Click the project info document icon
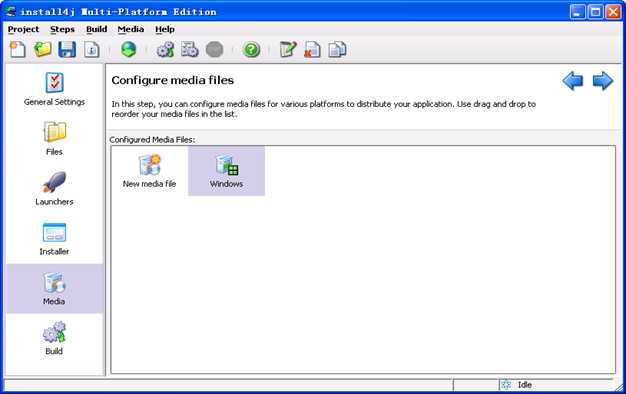 click(x=91, y=50)
